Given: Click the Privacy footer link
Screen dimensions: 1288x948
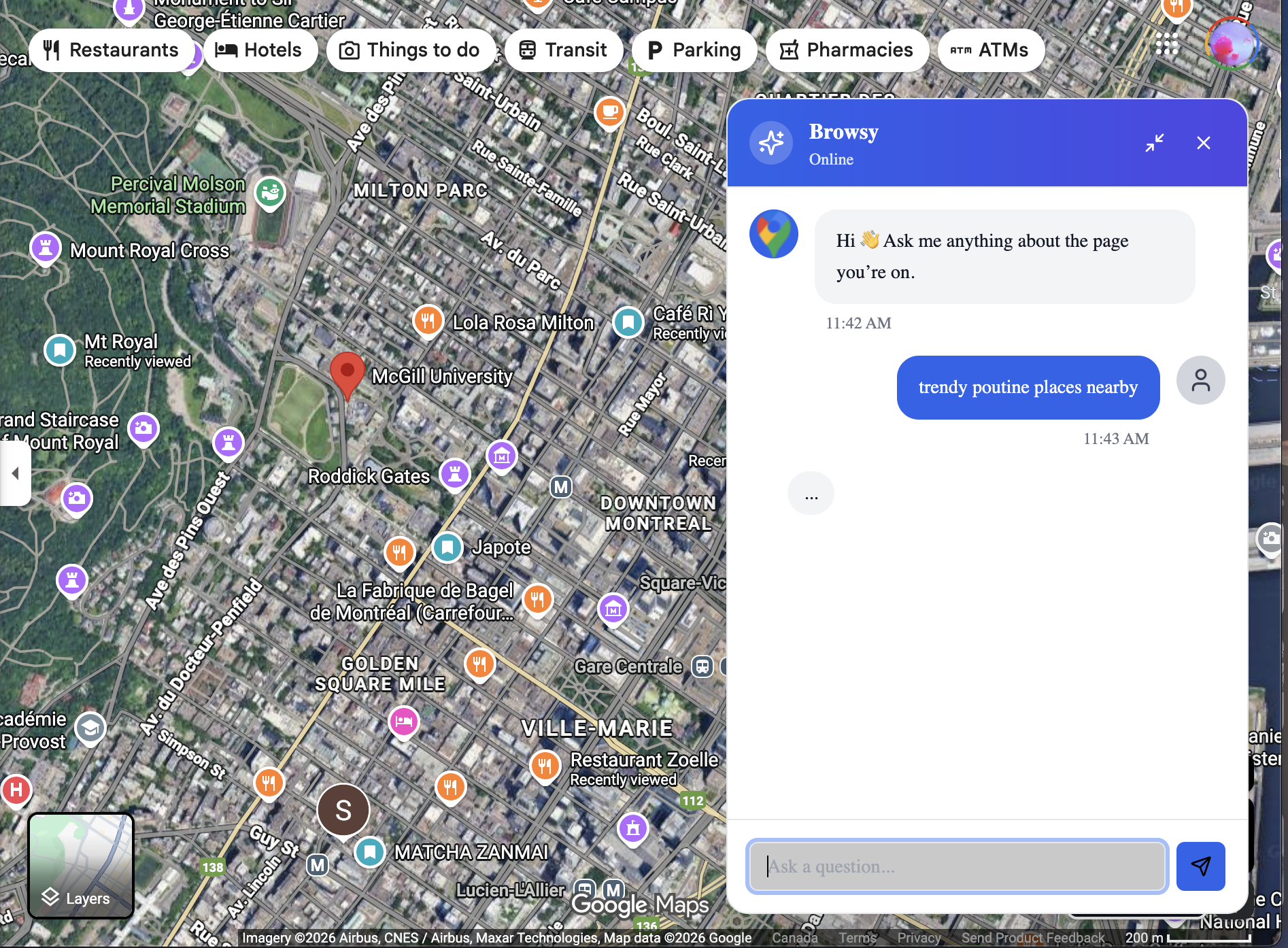Looking at the screenshot, I should pos(919,938).
